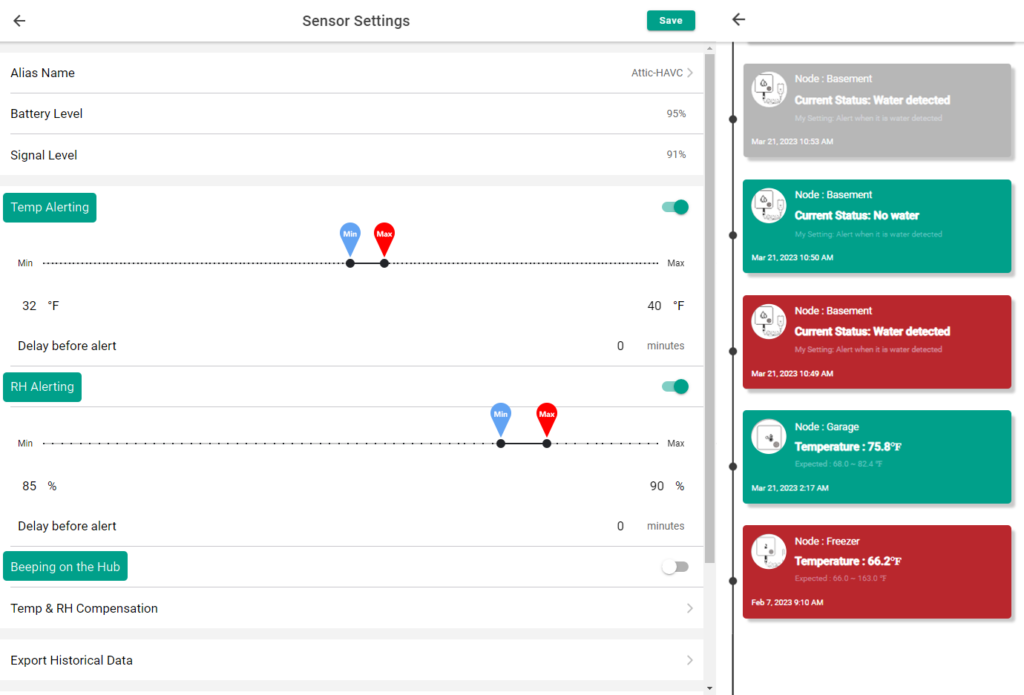The height and width of the screenshot is (695, 1024).
Task: Click the sensor icon on red Basement card
Action: click(x=769, y=321)
